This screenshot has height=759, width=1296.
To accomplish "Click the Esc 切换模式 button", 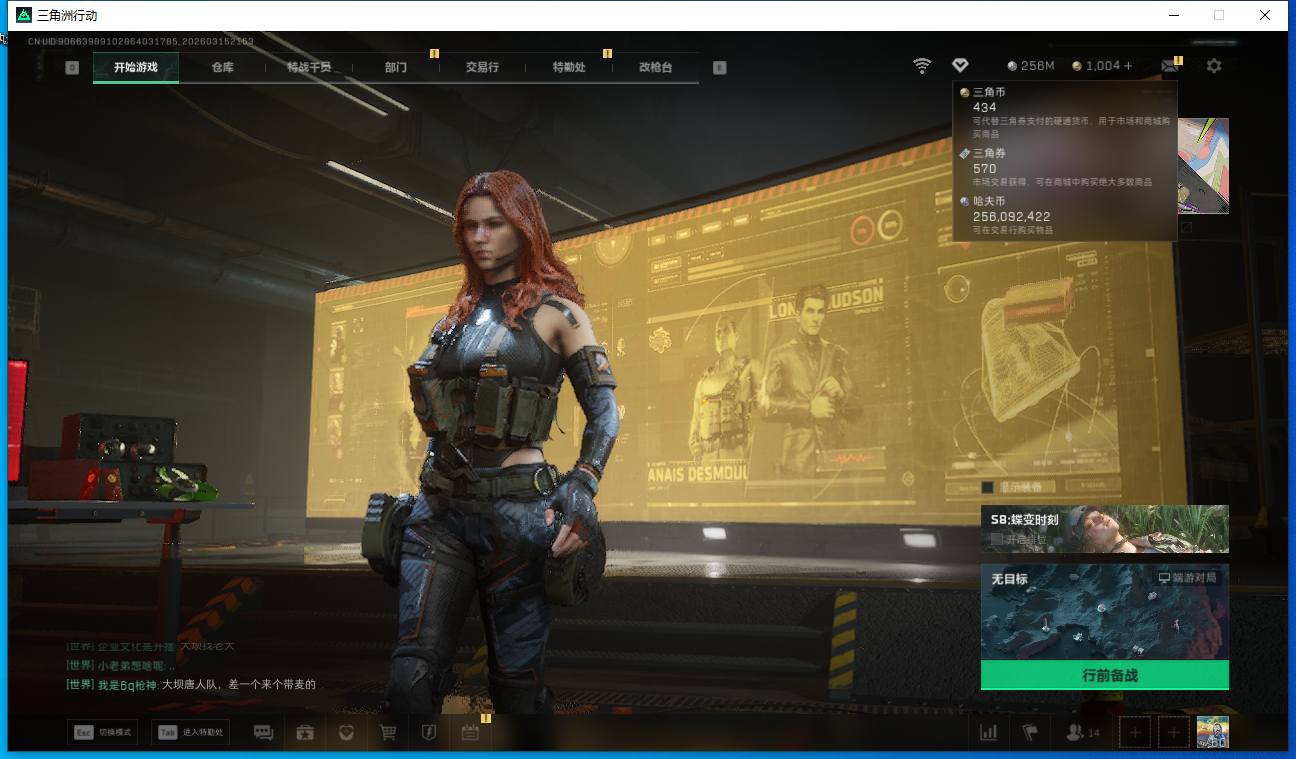I will pos(102,732).
